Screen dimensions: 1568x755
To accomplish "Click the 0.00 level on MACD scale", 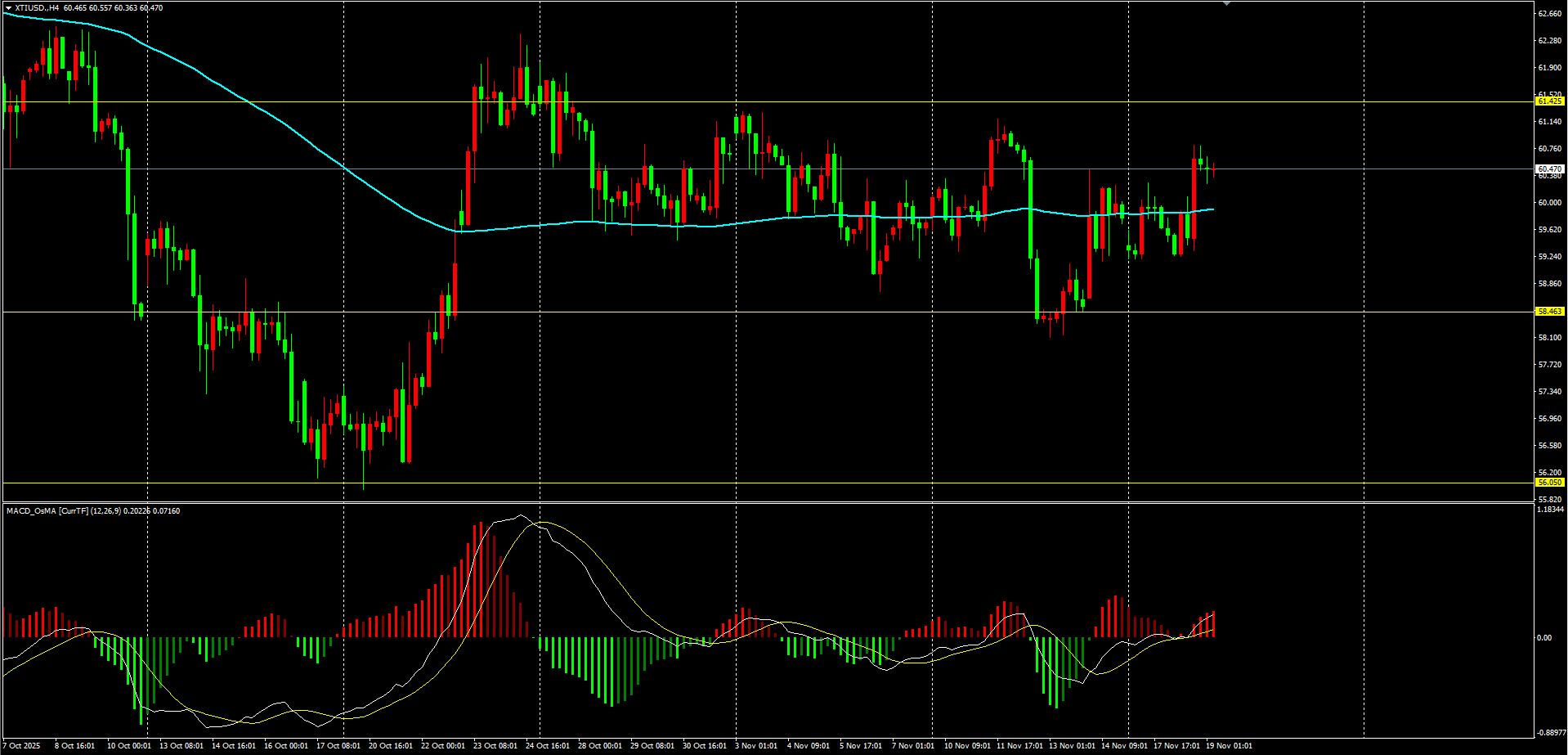I will click(1544, 638).
